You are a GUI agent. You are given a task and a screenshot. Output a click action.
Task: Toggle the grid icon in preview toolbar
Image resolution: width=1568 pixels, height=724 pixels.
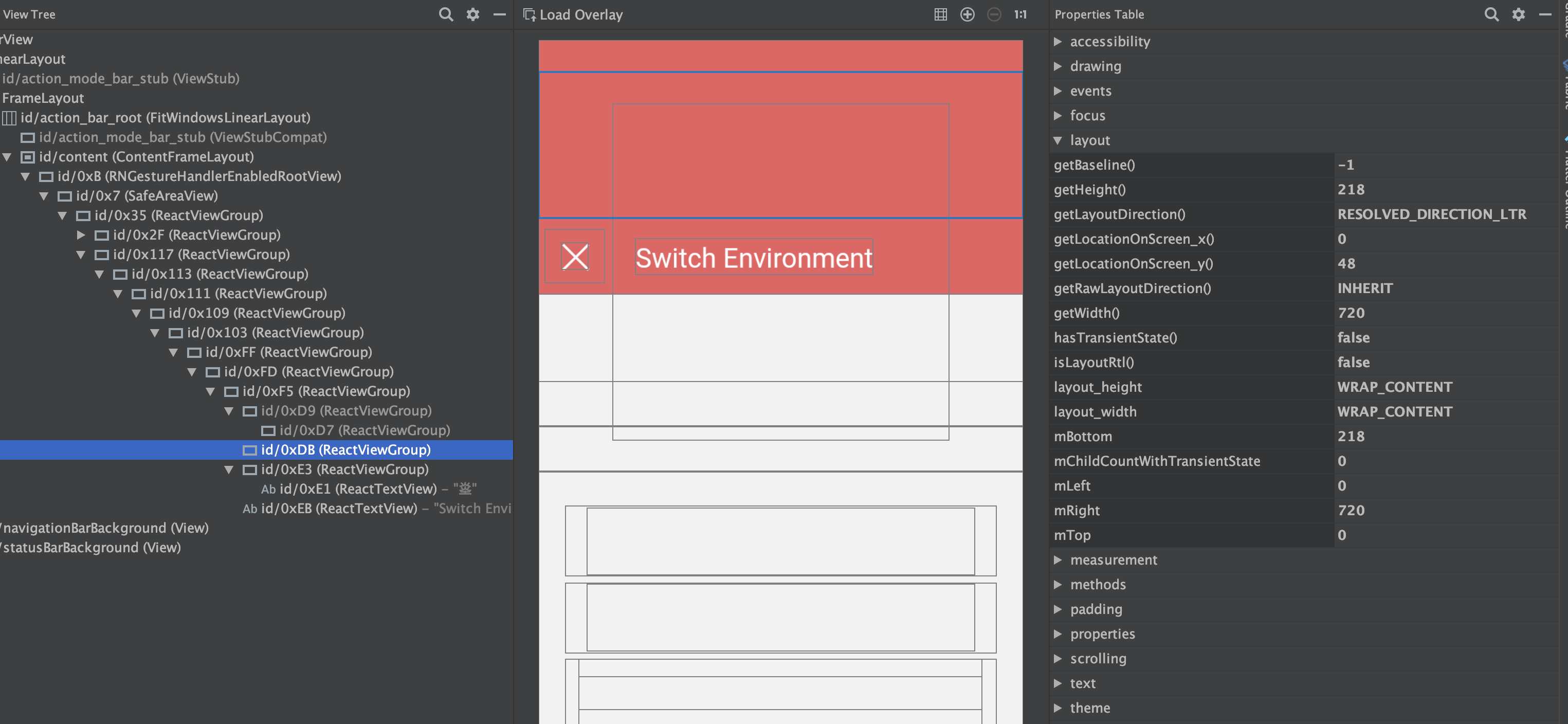point(940,14)
